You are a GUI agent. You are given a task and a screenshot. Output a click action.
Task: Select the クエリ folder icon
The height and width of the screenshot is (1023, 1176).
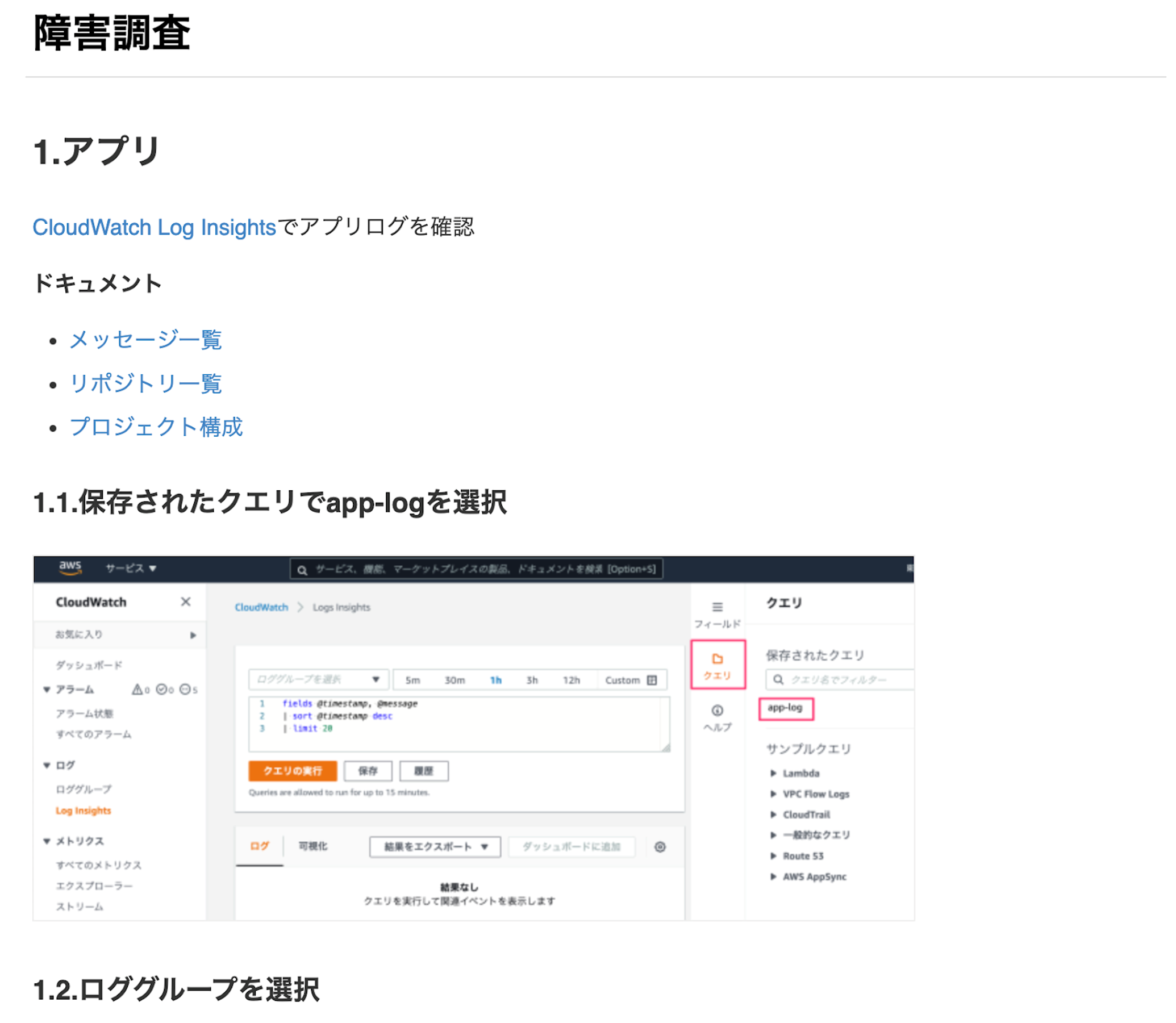pyautogui.click(x=718, y=659)
